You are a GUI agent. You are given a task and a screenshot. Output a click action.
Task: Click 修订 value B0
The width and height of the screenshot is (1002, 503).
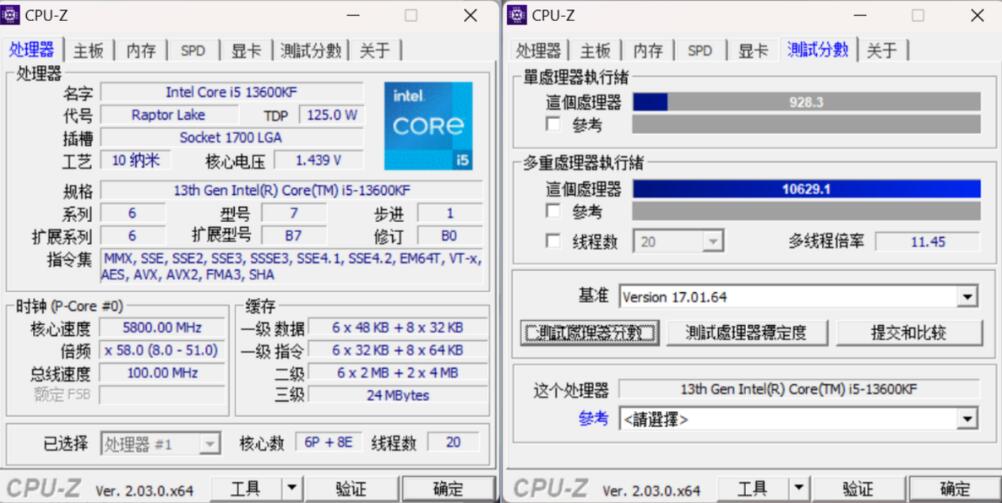click(x=449, y=236)
